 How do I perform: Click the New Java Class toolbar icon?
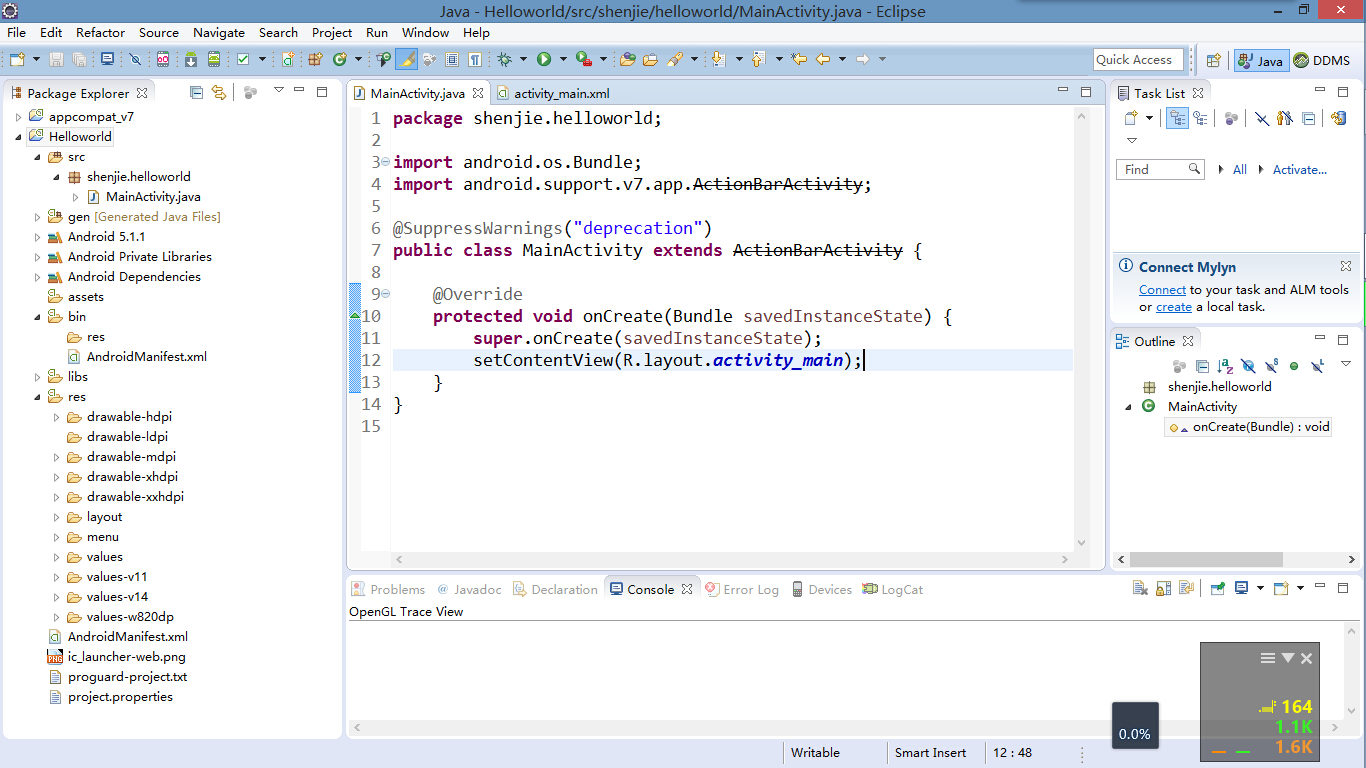340,59
